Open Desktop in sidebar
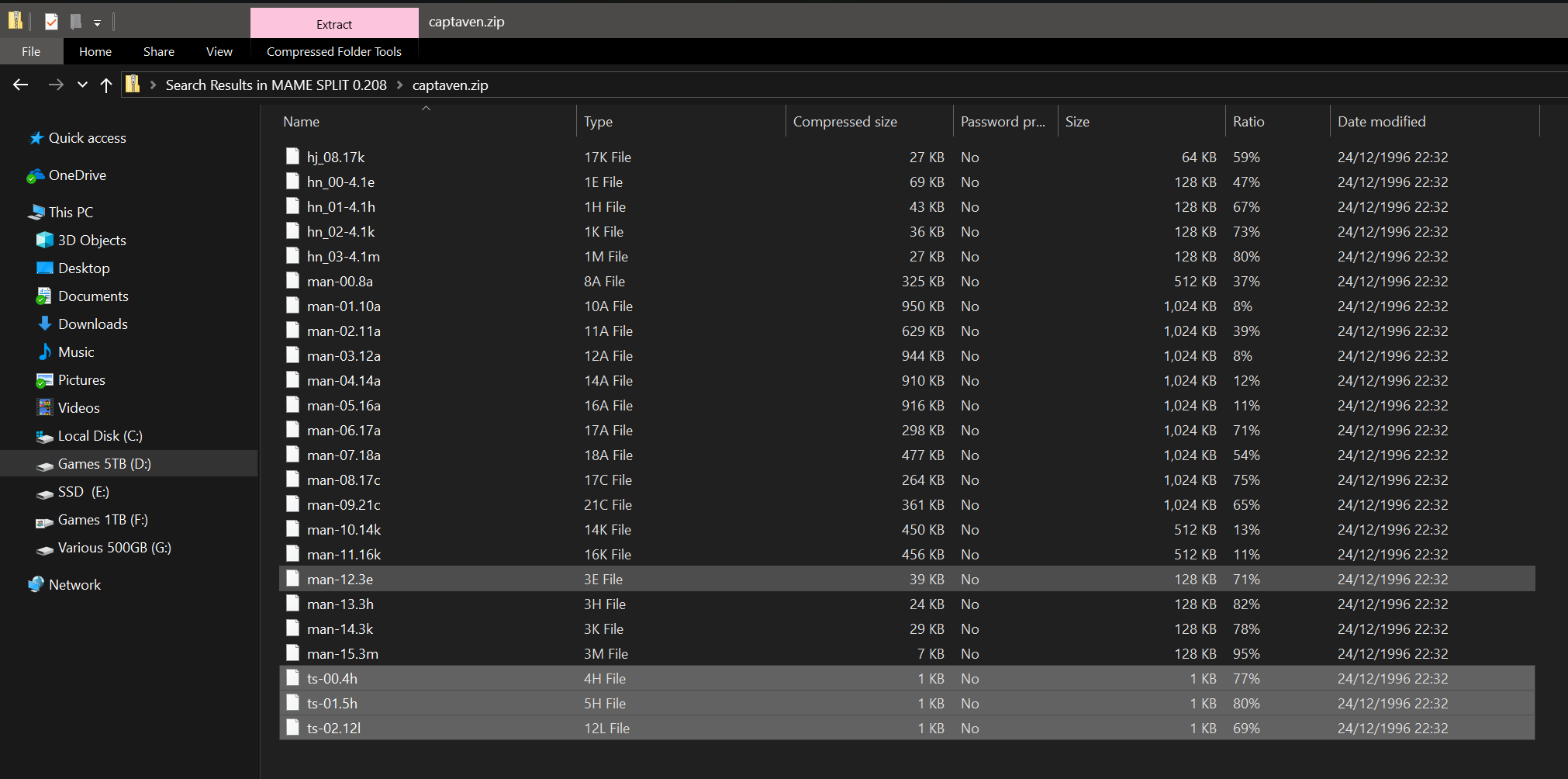Image resolution: width=1568 pixels, height=779 pixels. coord(84,268)
